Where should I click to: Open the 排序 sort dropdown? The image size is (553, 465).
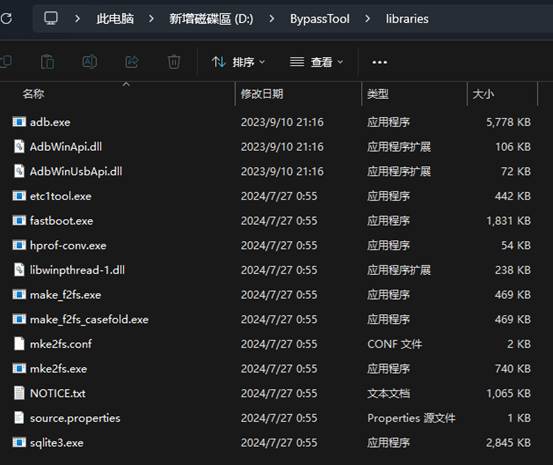coord(238,62)
